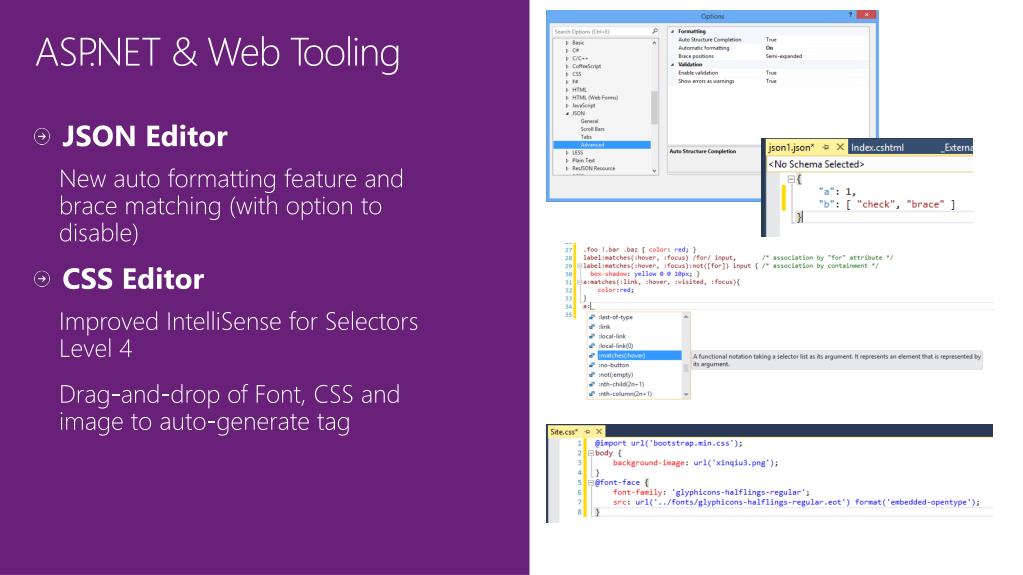The image size is (1023, 575).
Task: Select Scroll Bars under JSON options
Action: click(x=592, y=129)
